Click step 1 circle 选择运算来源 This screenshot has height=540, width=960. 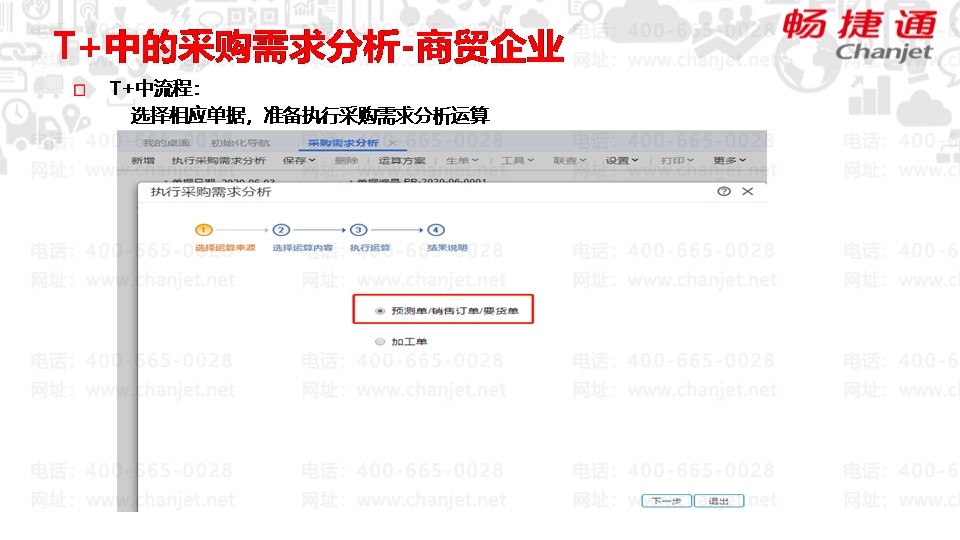tap(204, 230)
